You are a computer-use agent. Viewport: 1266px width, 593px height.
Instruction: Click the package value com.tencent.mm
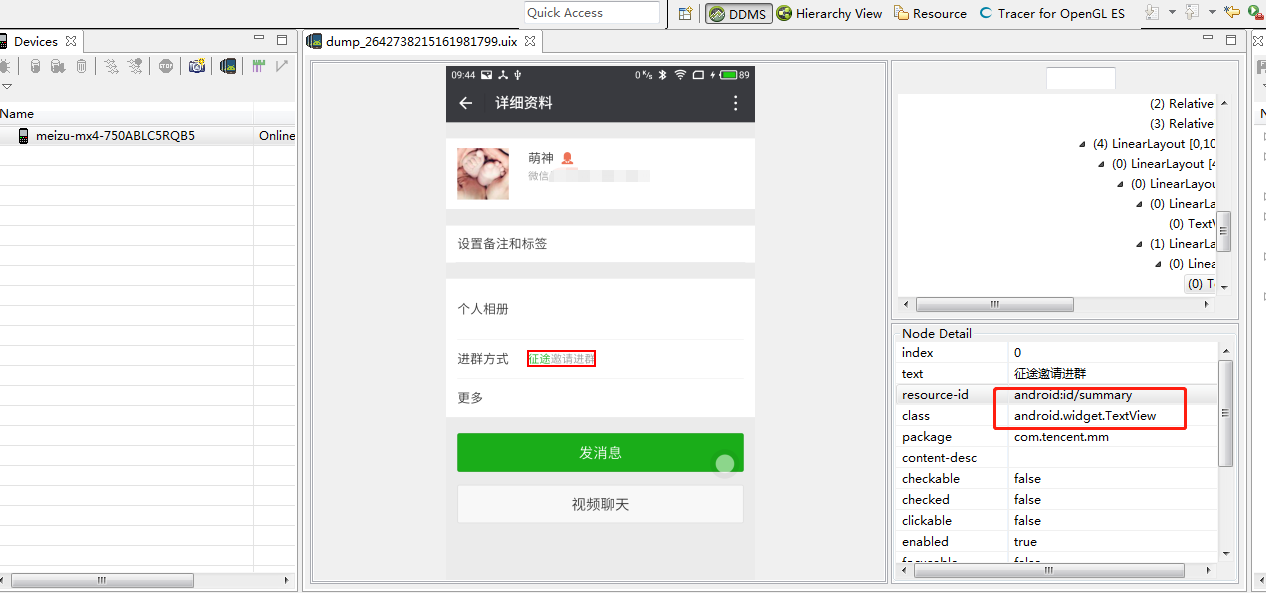pyautogui.click(x=1061, y=437)
